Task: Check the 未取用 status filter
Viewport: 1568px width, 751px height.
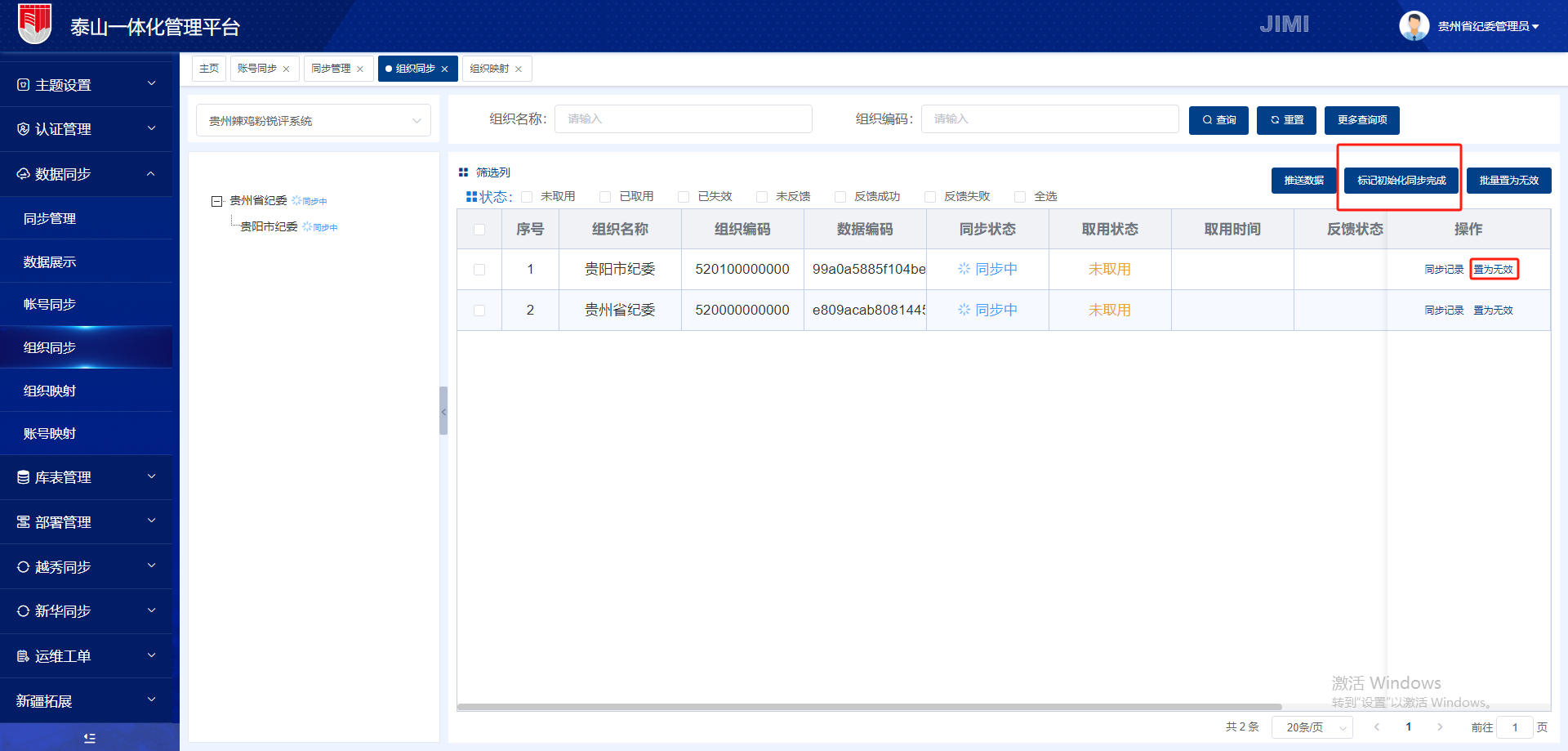Action: 527,197
